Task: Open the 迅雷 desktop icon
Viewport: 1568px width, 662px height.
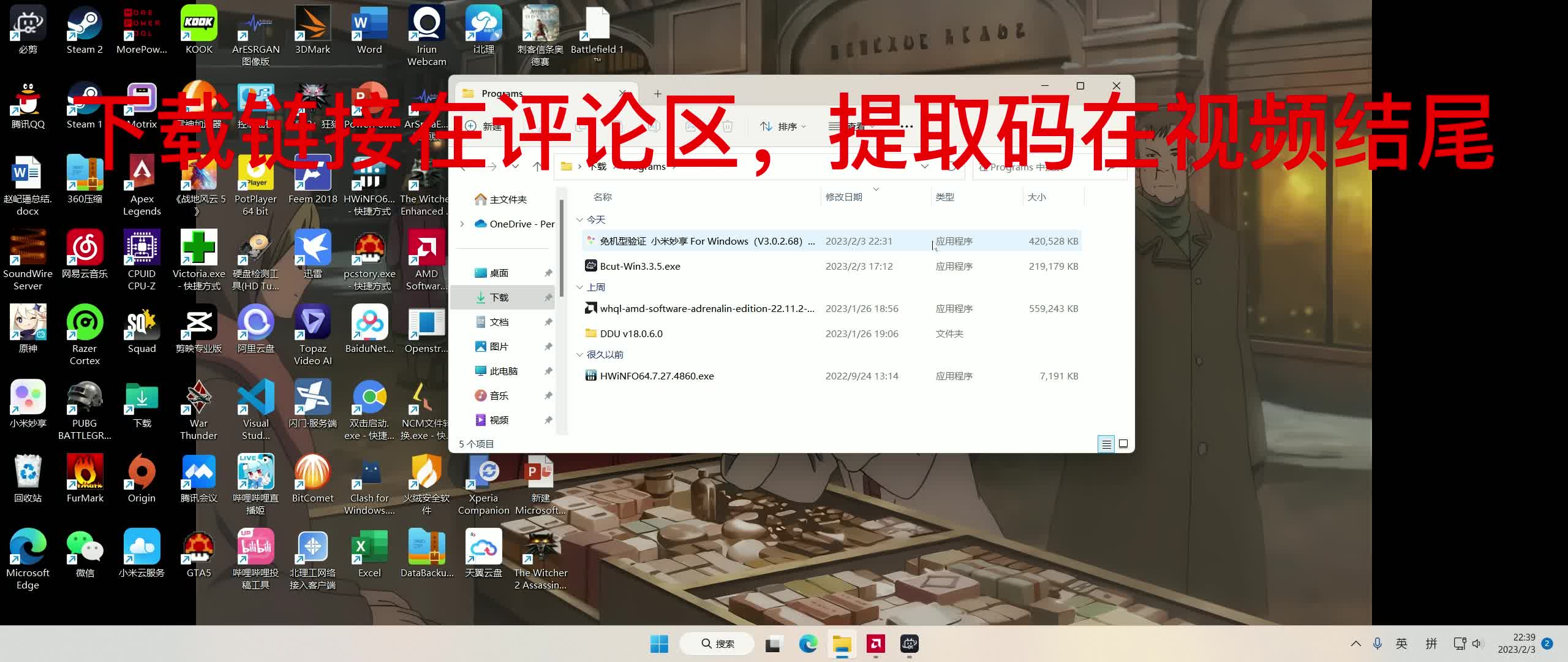Action: point(312,254)
